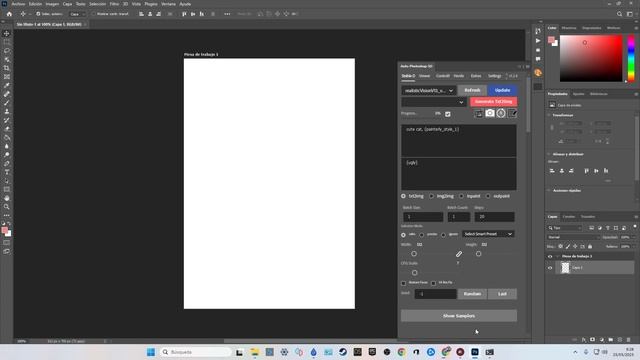This screenshot has height=360, width=640.
Task: Click the blue Update button
Action: [502, 90]
